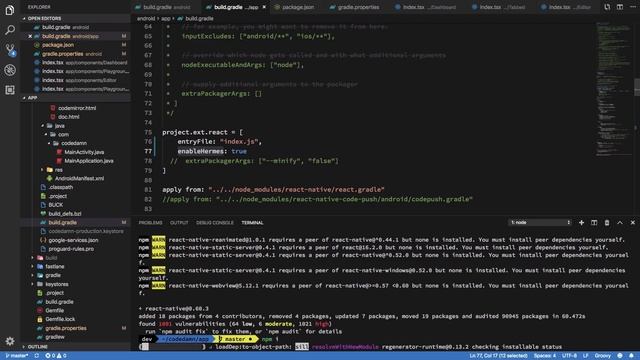Collapse the APP folder section
Screen dimensions: 640x360
click(x=32, y=98)
